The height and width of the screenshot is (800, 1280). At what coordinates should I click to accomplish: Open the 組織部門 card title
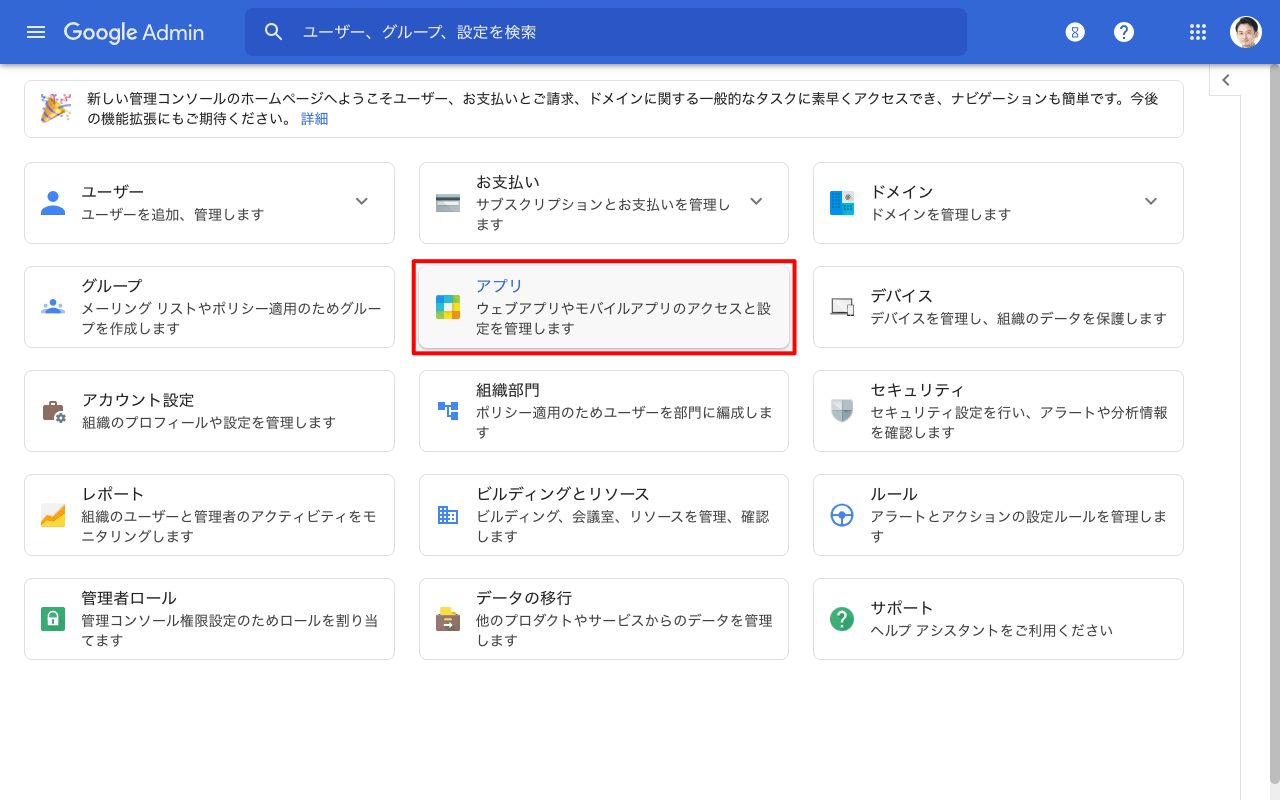[508, 390]
